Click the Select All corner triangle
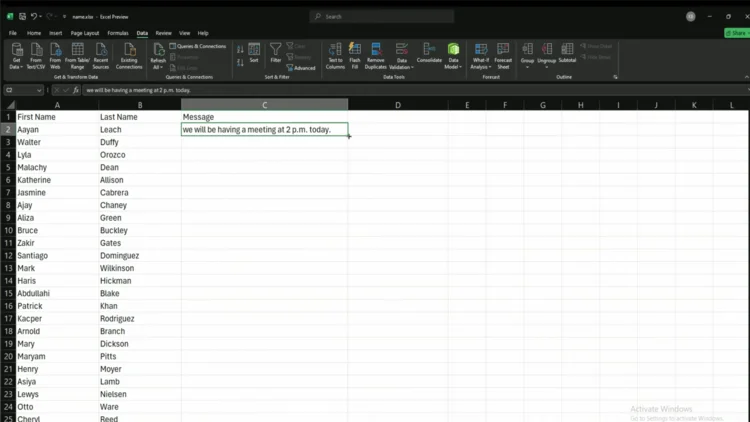The image size is (750, 422). point(10,105)
